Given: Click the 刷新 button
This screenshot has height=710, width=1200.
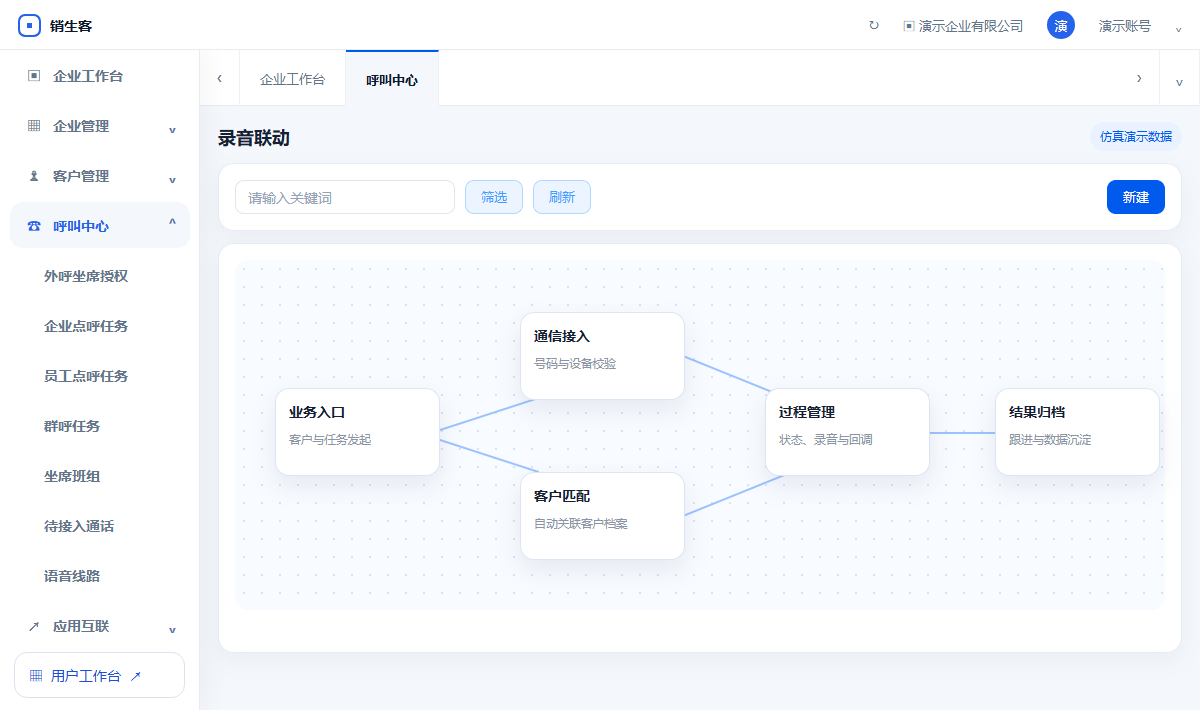Looking at the screenshot, I should point(562,197).
